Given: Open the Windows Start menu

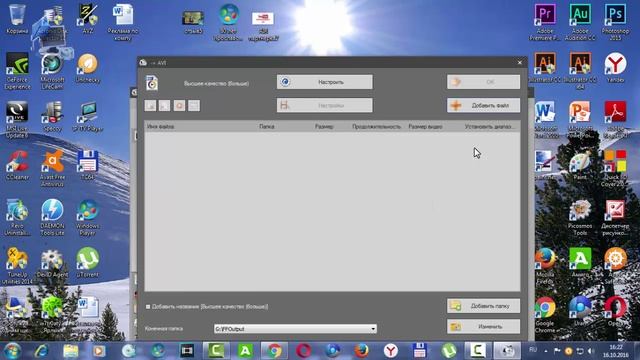Looking at the screenshot, I should (x=12, y=351).
